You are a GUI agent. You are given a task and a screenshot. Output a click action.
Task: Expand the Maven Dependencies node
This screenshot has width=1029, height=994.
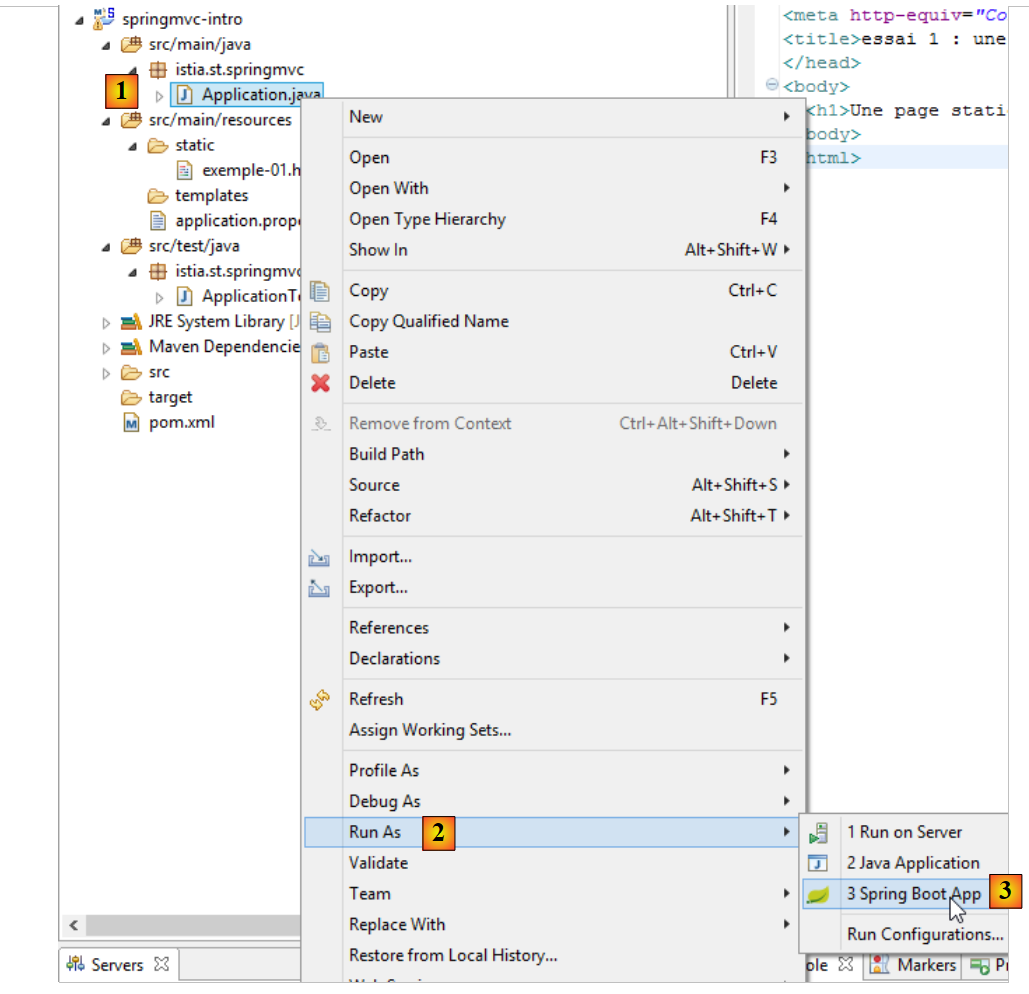point(107,347)
